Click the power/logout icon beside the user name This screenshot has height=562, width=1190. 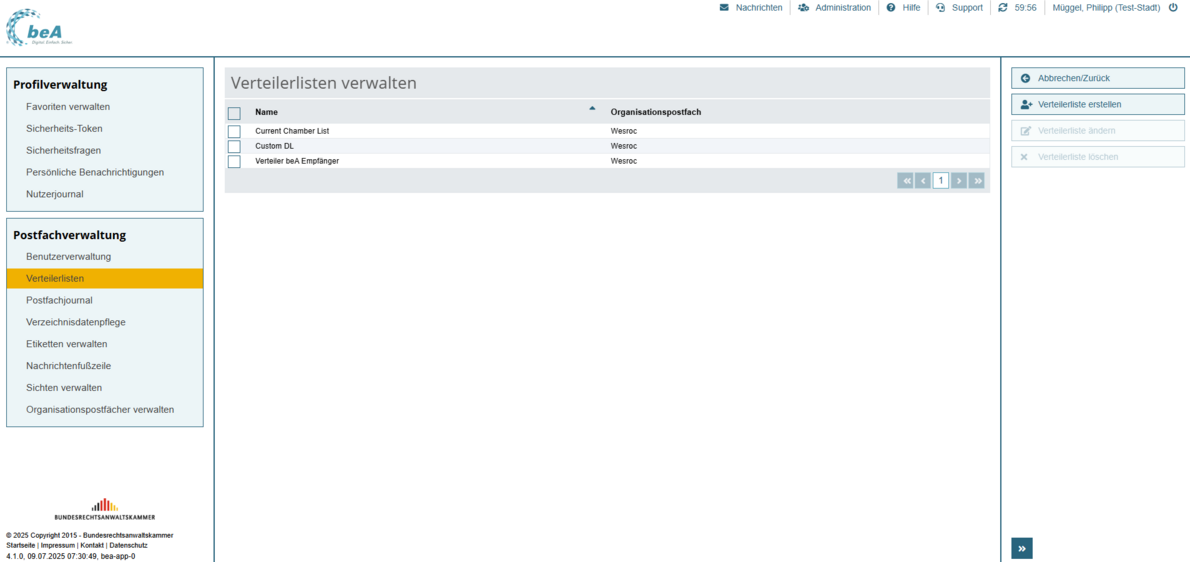(x=1173, y=8)
